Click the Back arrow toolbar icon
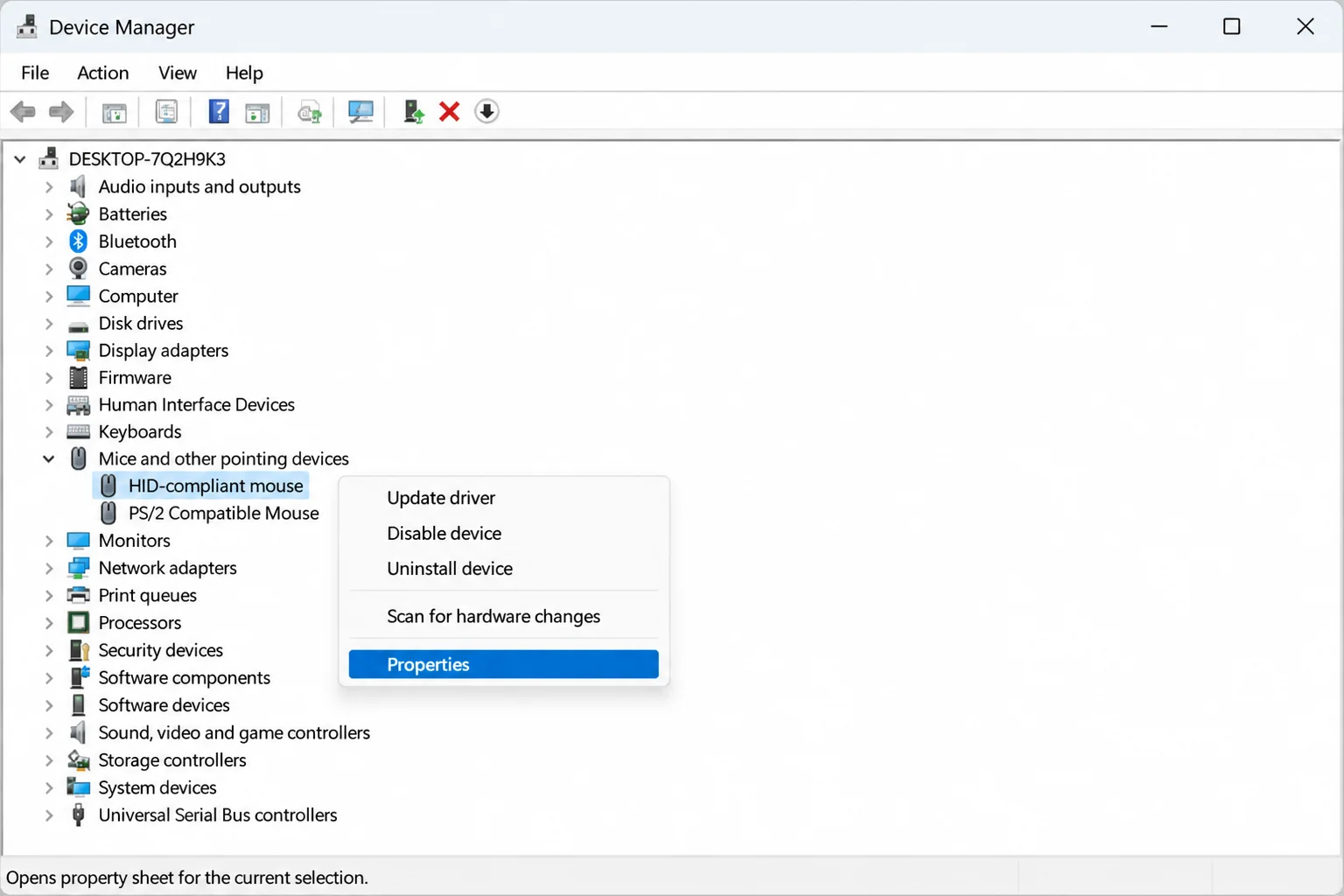This screenshot has width=1344, height=896. tap(23, 112)
